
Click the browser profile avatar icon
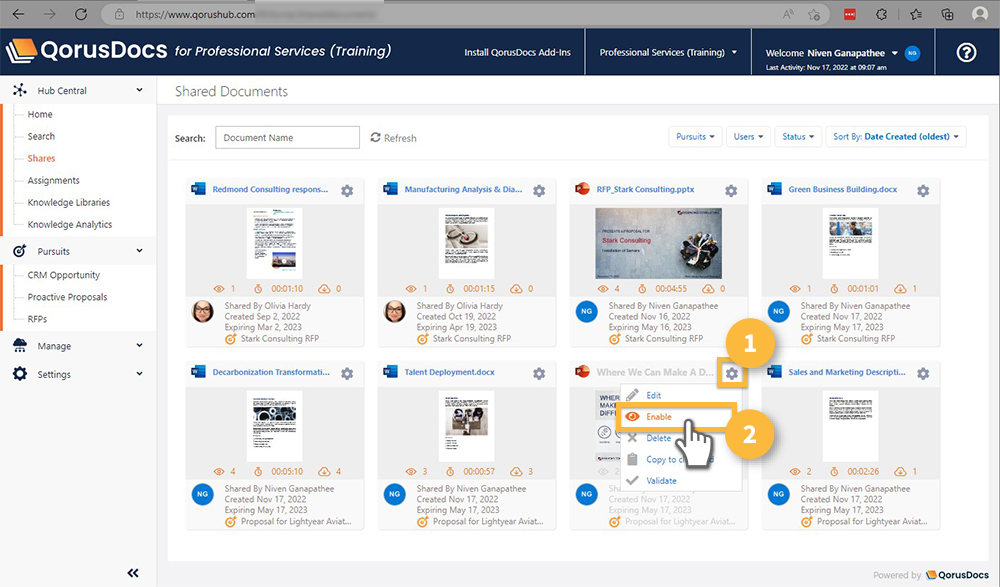pyautogui.click(x=980, y=14)
